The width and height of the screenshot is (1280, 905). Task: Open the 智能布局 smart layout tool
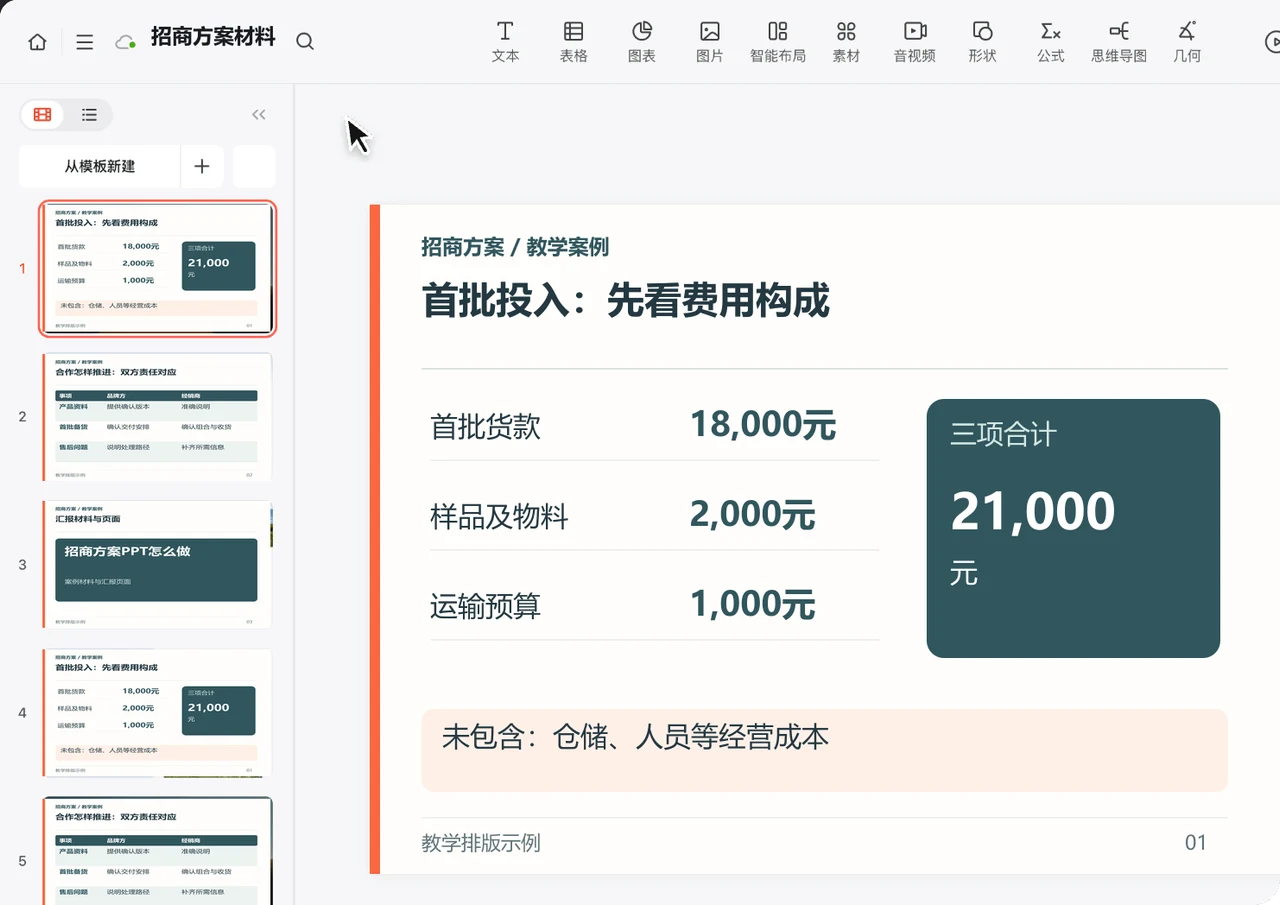pos(778,42)
